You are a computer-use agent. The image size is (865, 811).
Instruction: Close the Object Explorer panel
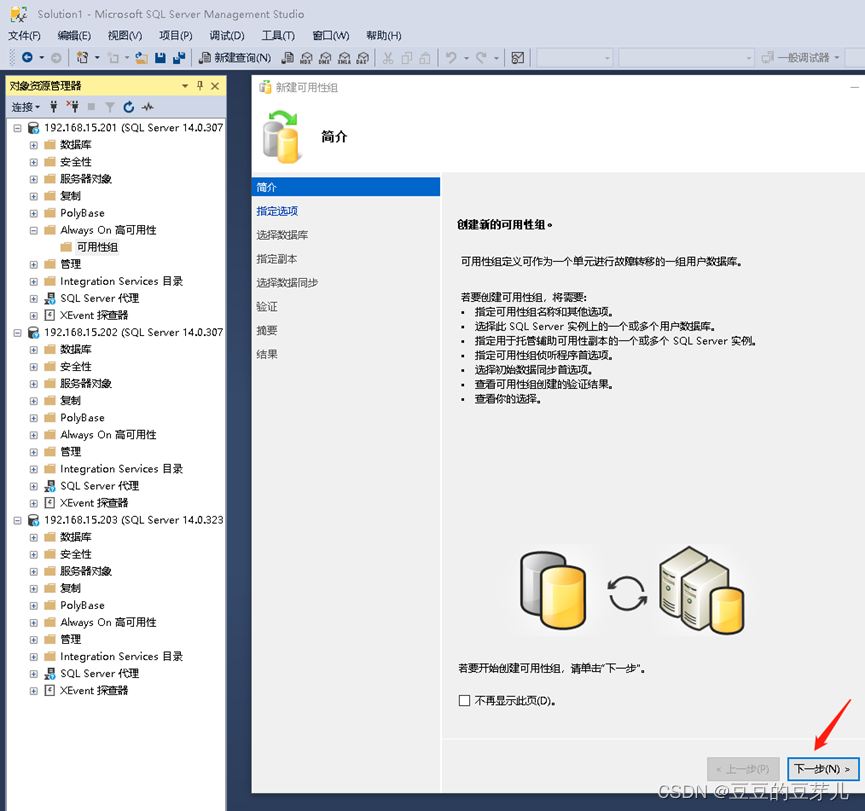pyautogui.click(x=215, y=86)
